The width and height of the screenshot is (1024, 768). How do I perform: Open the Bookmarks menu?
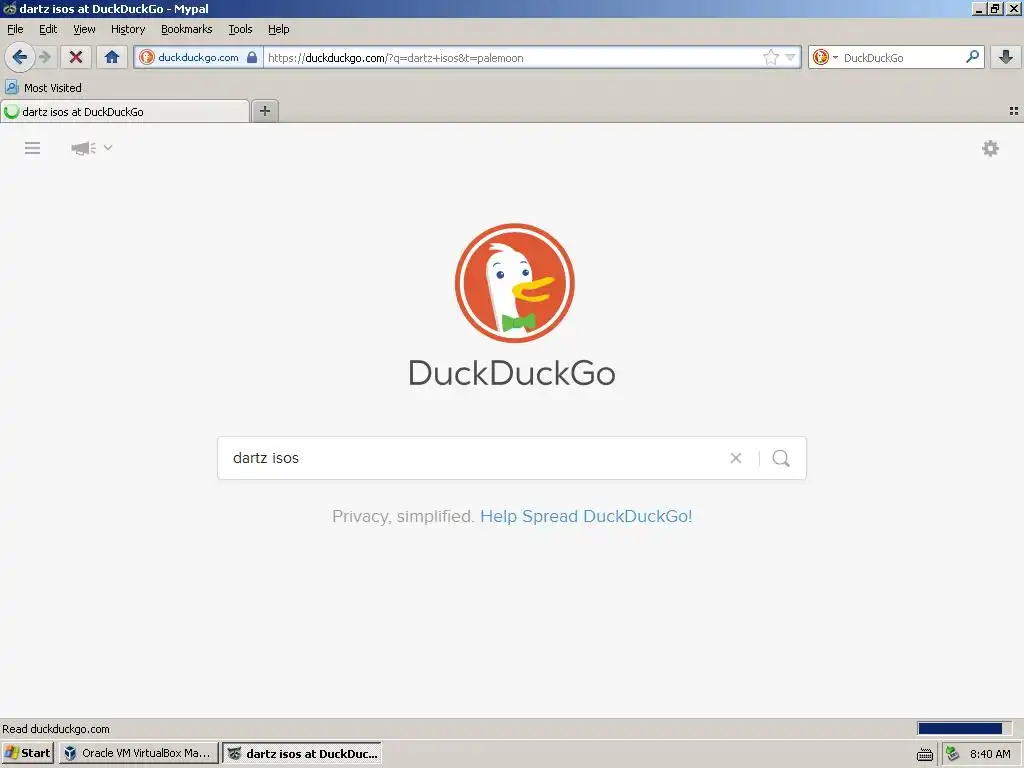pyautogui.click(x=187, y=29)
